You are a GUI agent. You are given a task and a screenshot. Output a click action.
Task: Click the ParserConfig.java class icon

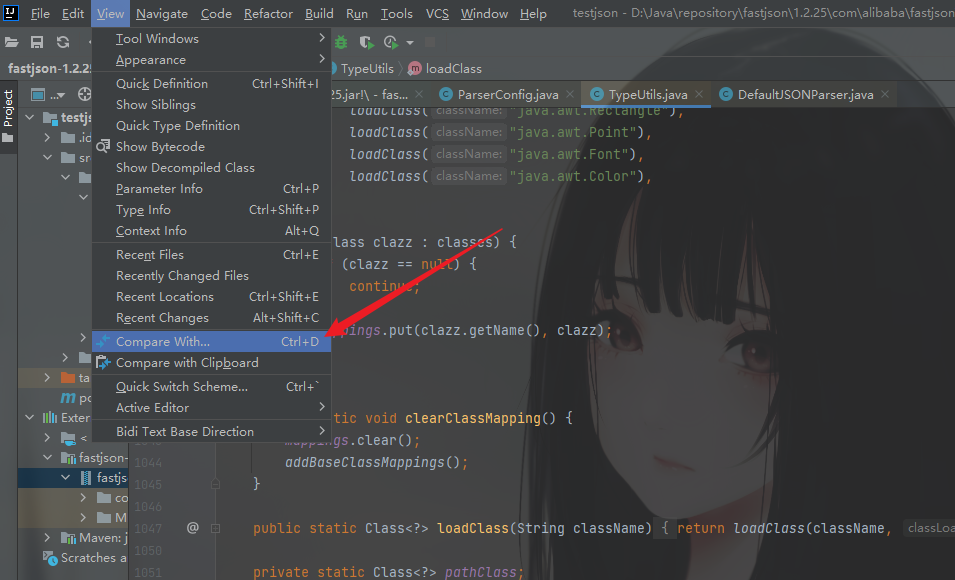[446, 94]
